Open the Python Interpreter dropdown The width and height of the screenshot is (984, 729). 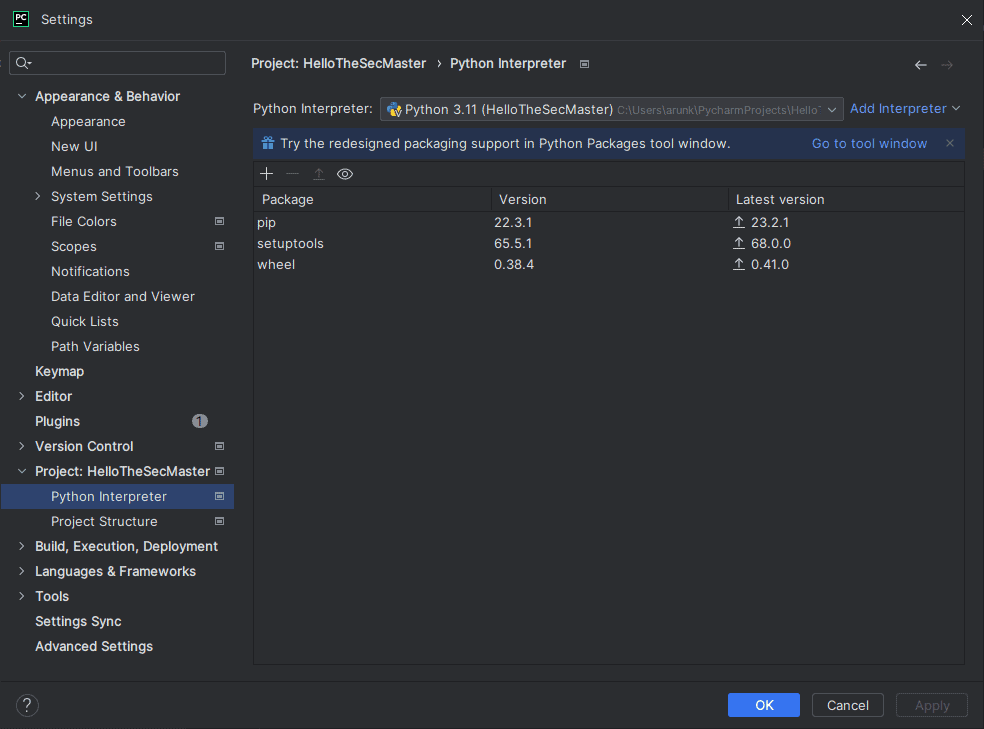[x=611, y=109]
